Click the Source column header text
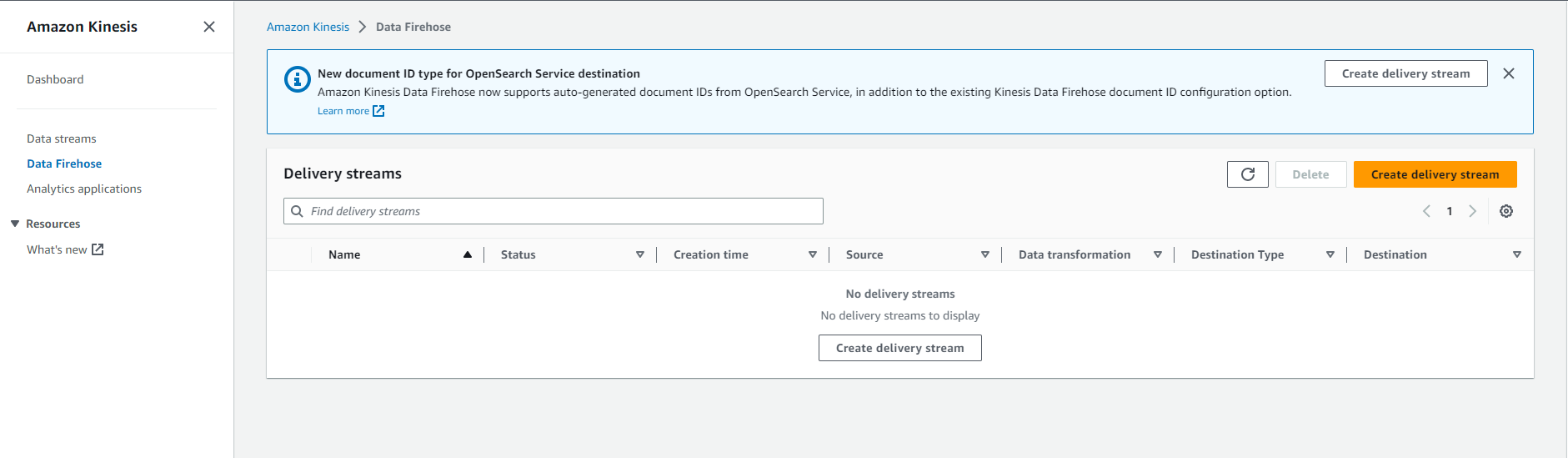 click(x=864, y=254)
